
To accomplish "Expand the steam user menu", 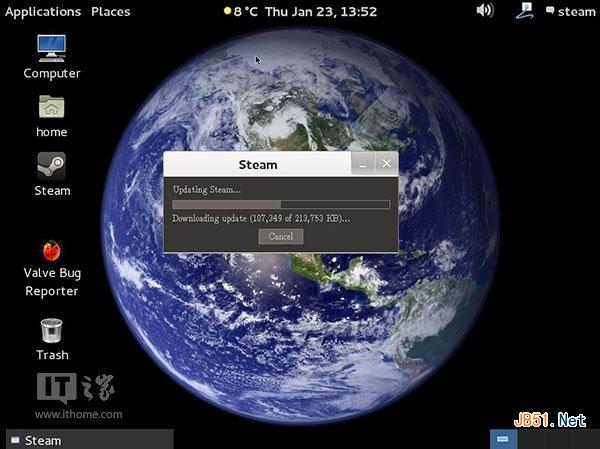I will (x=570, y=12).
